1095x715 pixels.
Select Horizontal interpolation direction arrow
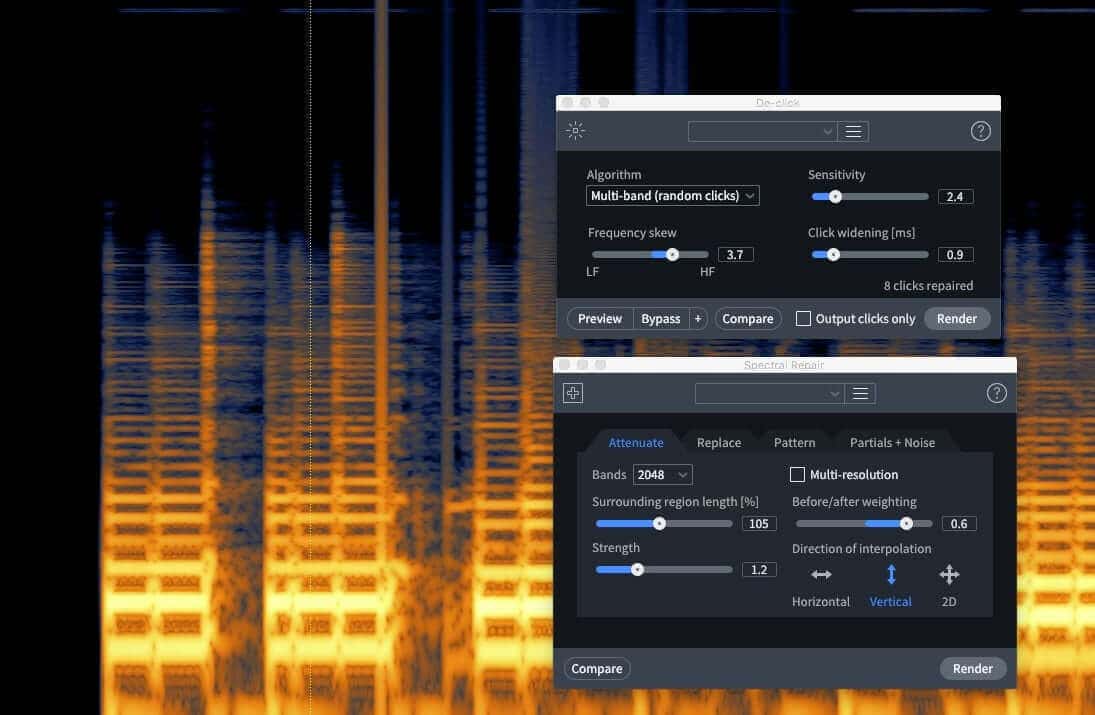click(821, 575)
